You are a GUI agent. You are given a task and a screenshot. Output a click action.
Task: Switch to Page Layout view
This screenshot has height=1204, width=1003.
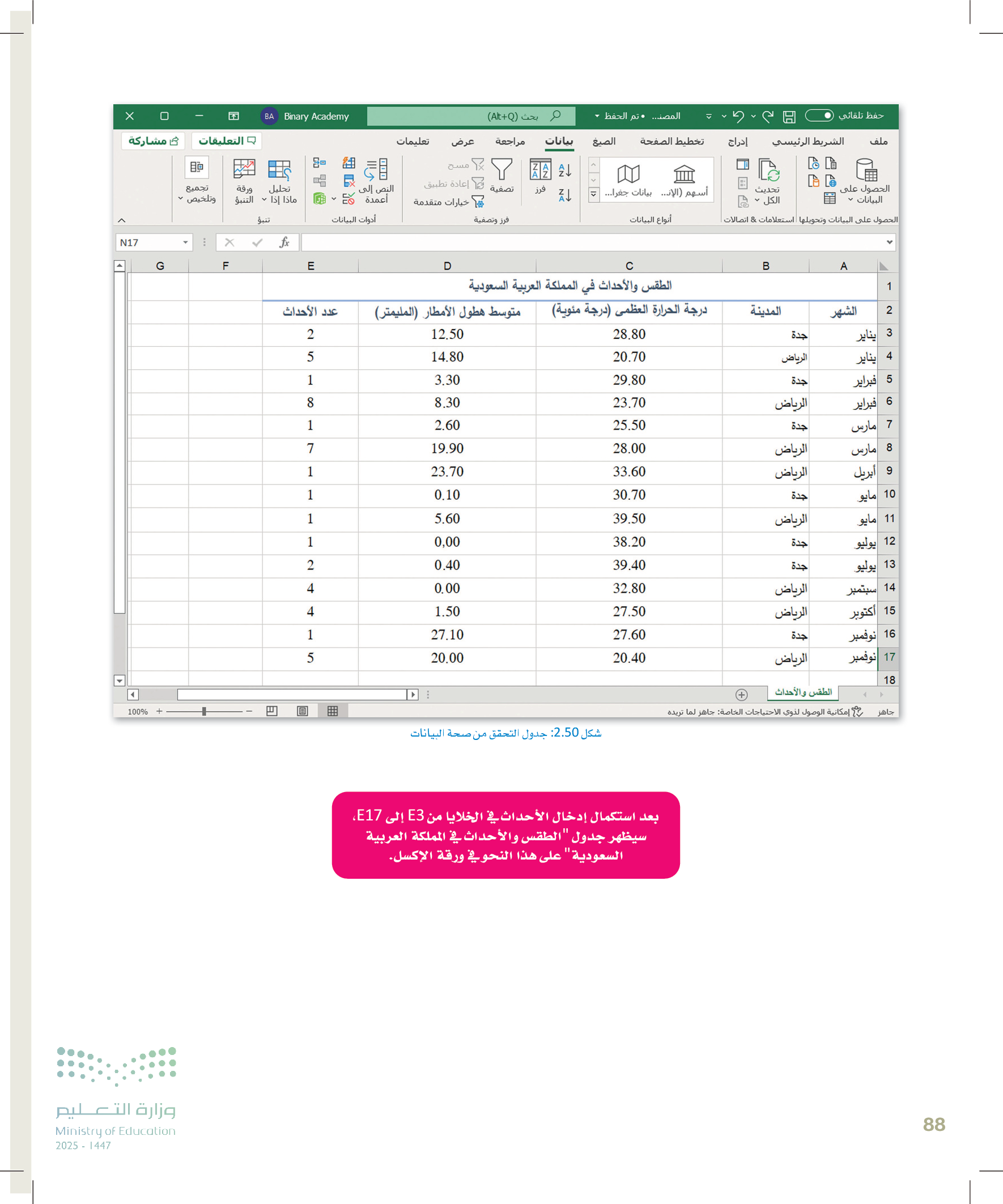point(302,711)
